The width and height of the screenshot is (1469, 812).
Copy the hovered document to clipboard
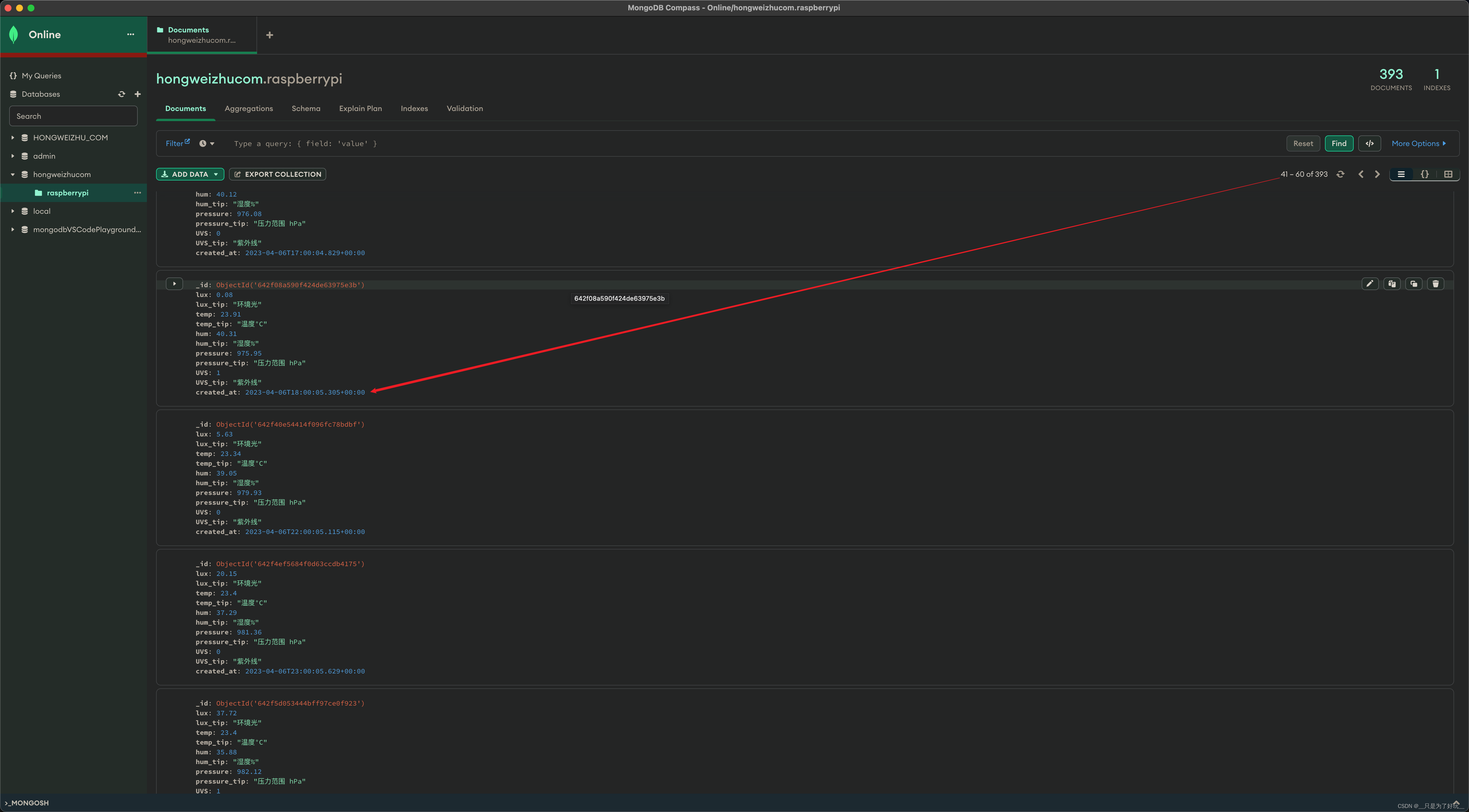click(x=1392, y=284)
